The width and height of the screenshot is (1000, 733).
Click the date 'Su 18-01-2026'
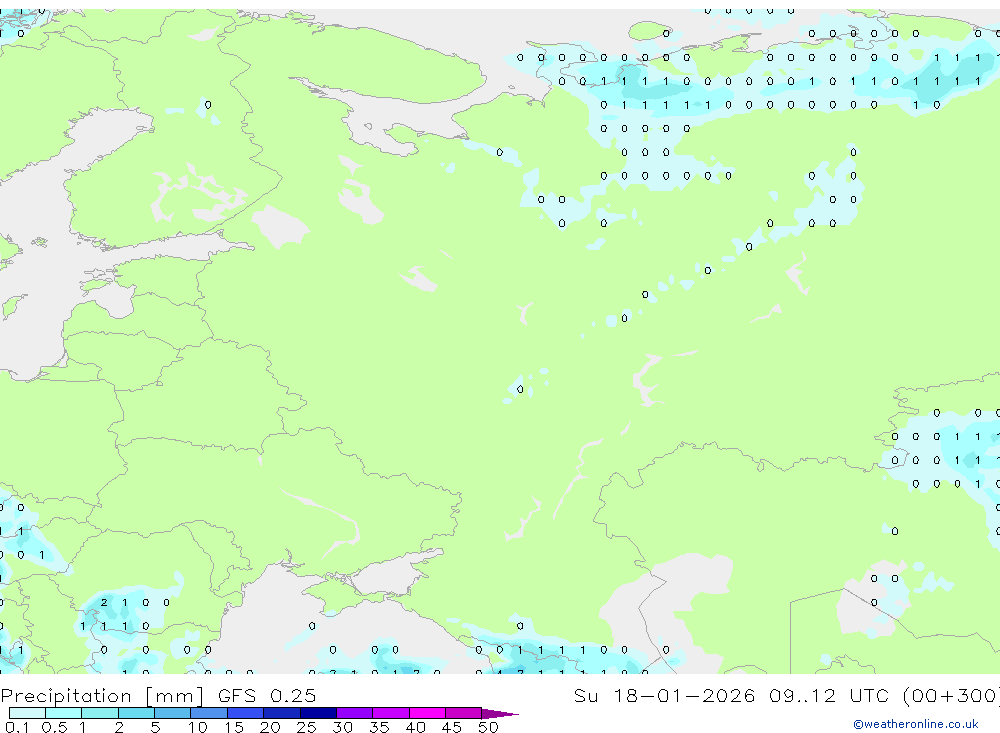pyautogui.click(x=664, y=695)
